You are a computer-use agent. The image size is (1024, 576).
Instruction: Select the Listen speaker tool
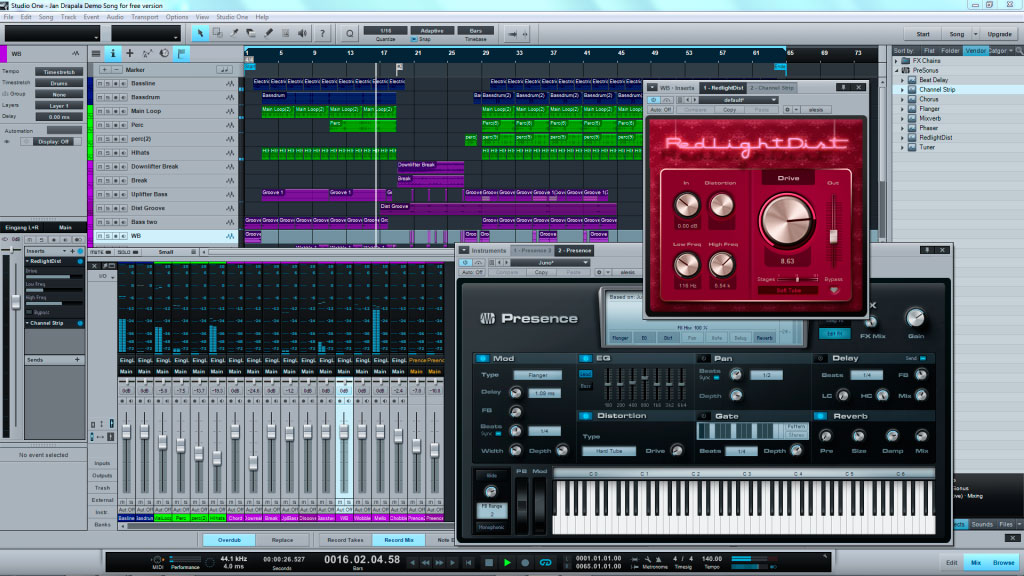click(x=302, y=33)
